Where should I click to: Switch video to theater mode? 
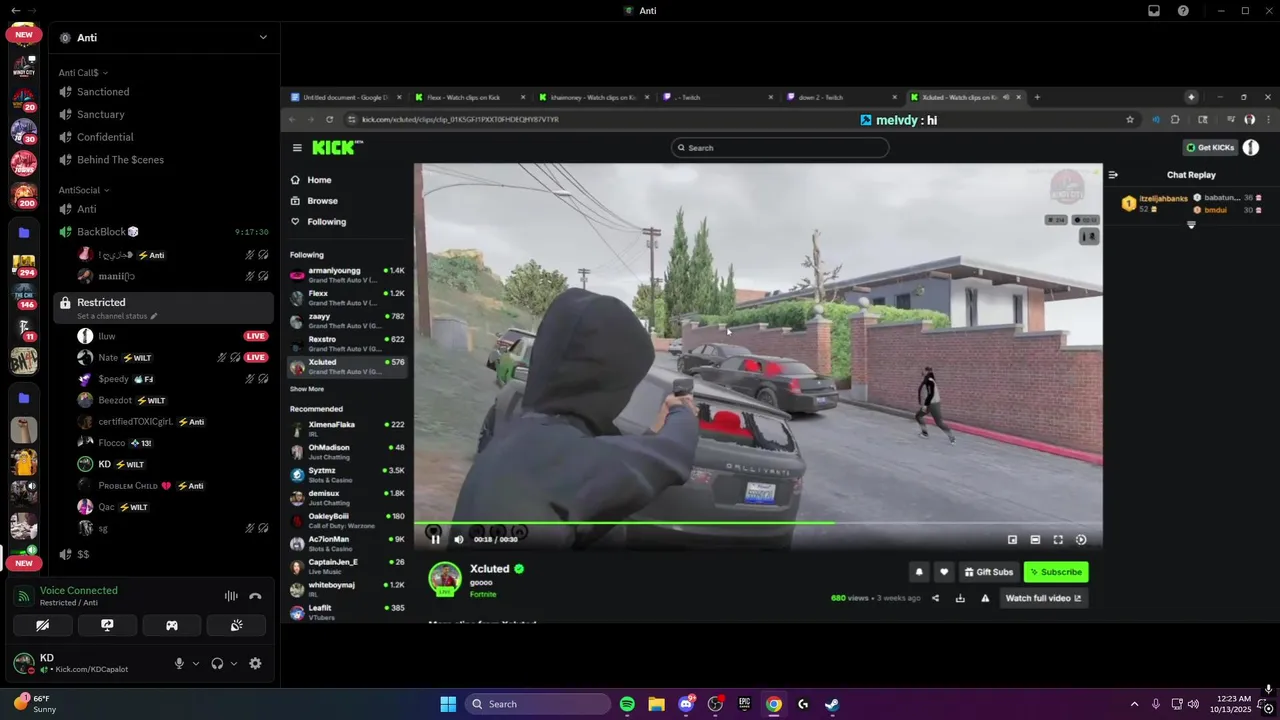point(1035,540)
